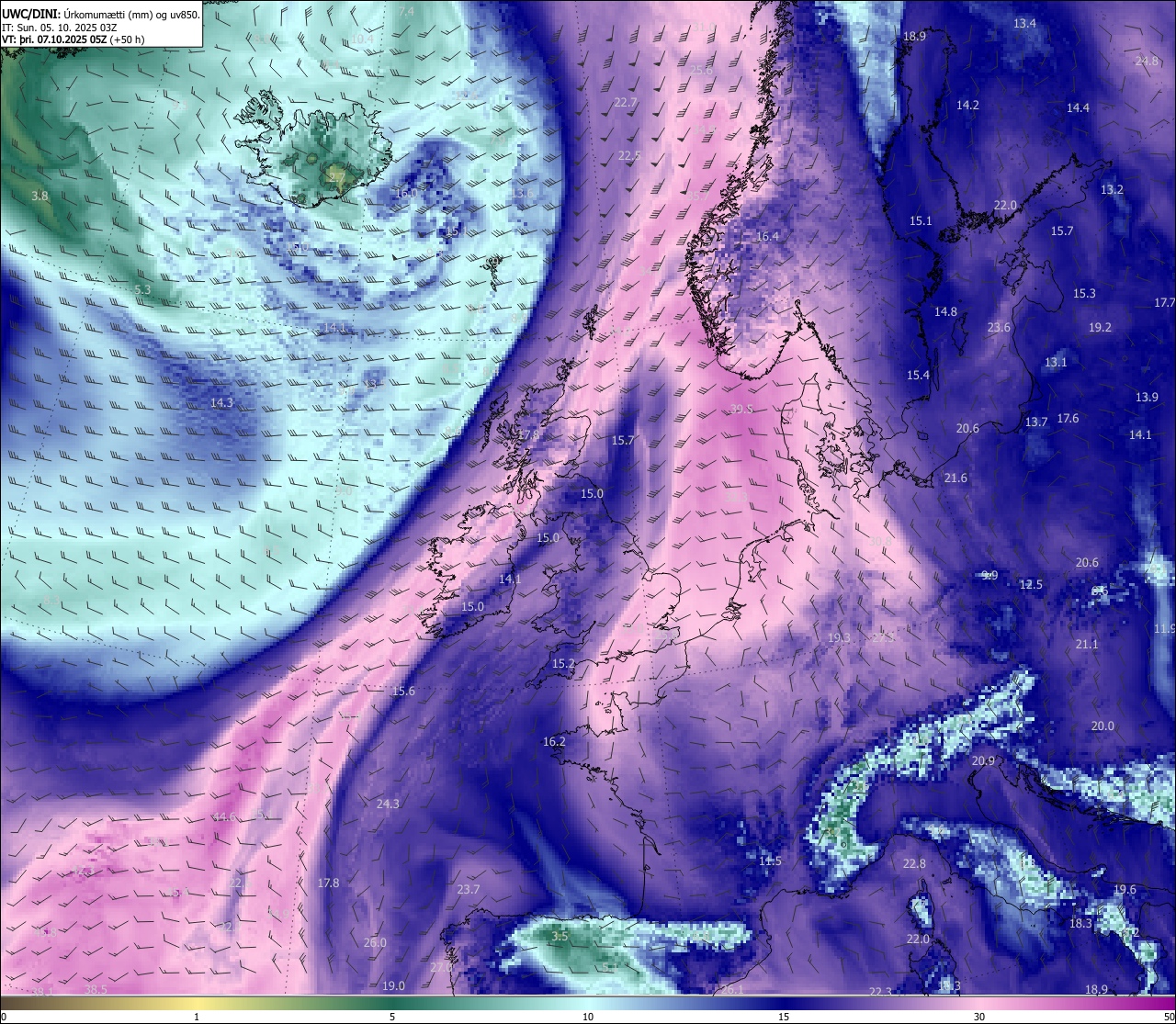Click the 23.6 value on the map
1176x1024 pixels.
point(999,327)
